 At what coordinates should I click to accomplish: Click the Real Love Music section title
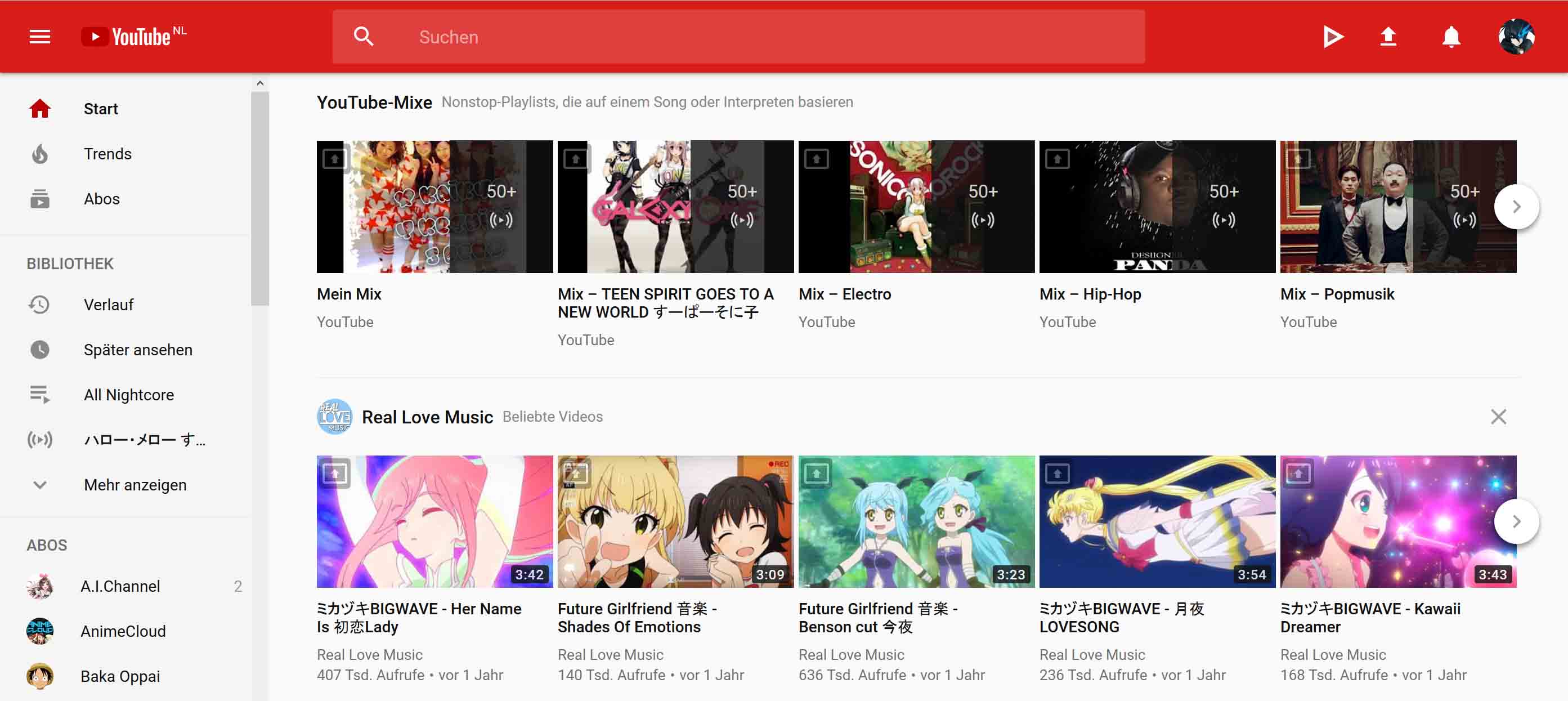[427, 417]
